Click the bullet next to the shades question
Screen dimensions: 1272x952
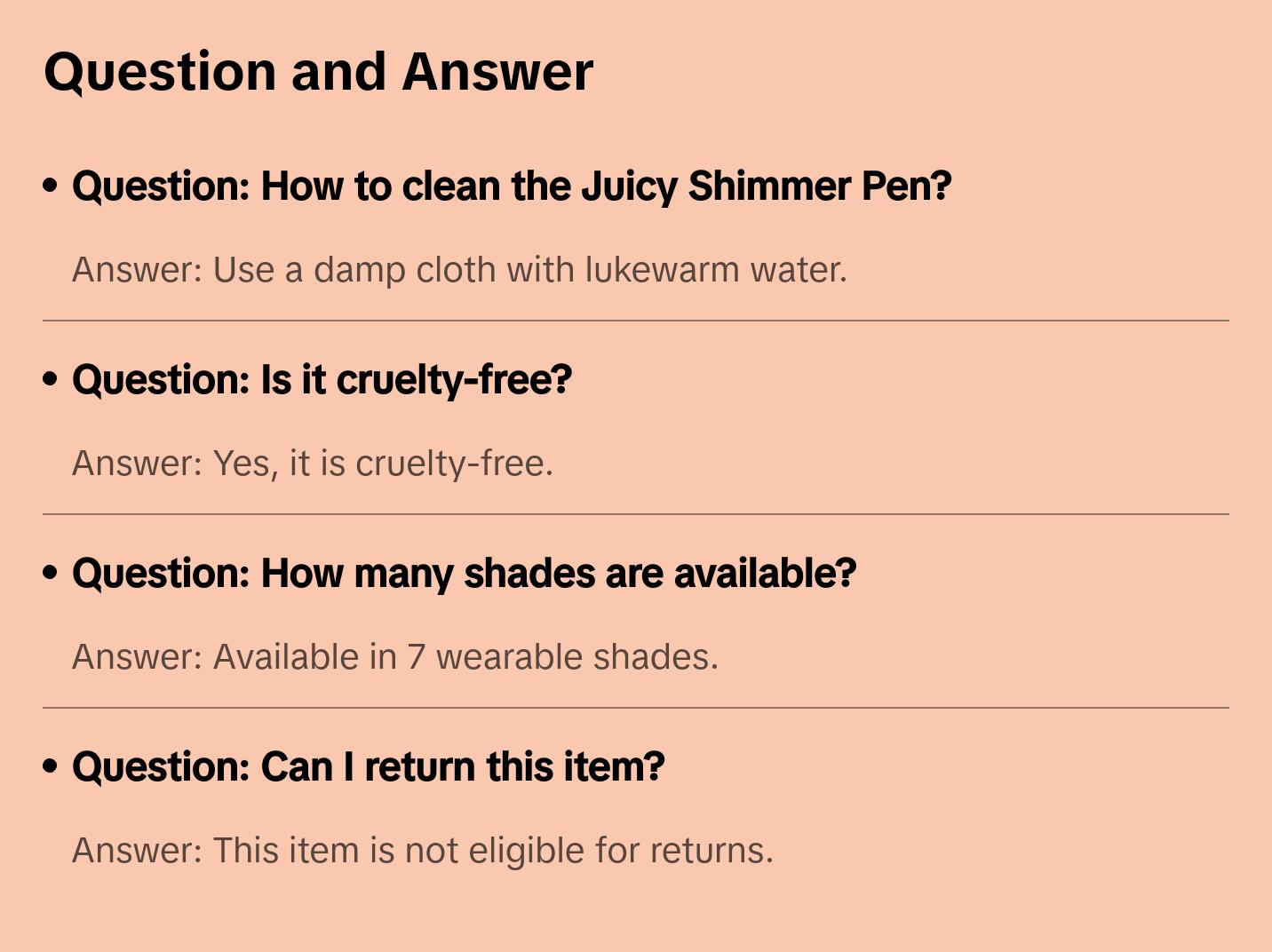pyautogui.click(x=51, y=573)
